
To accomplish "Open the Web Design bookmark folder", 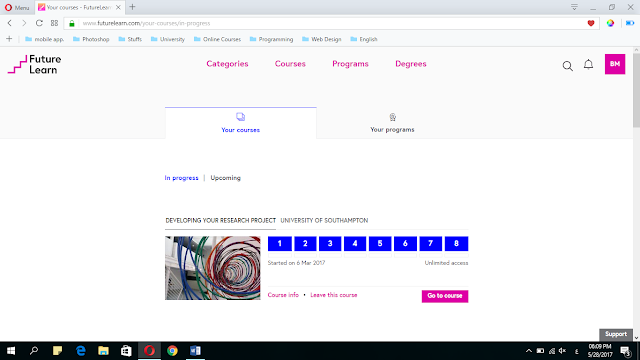I will [x=322, y=39].
